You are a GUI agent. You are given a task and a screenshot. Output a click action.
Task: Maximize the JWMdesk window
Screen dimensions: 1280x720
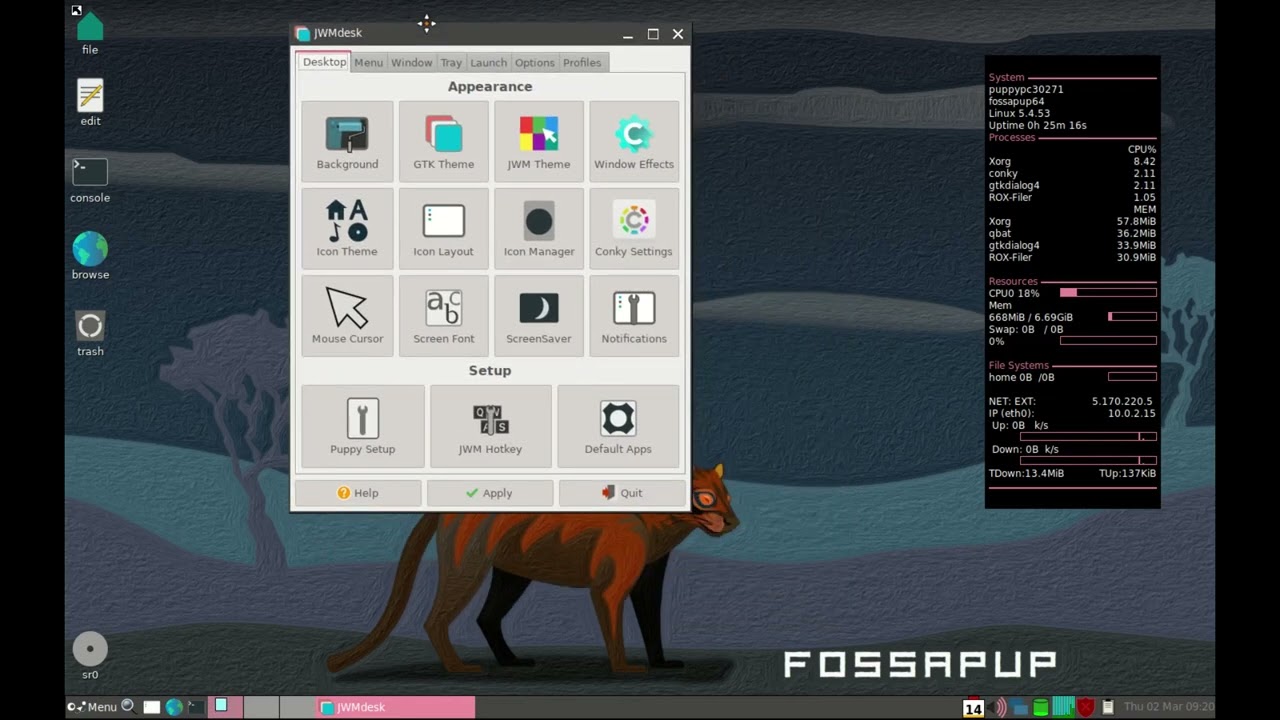(x=653, y=34)
